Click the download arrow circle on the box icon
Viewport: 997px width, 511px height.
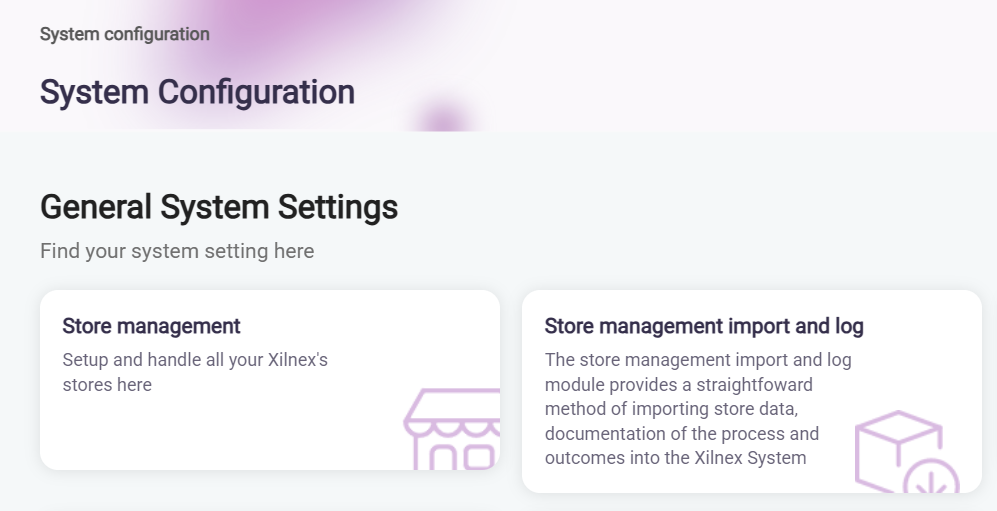pos(931,479)
